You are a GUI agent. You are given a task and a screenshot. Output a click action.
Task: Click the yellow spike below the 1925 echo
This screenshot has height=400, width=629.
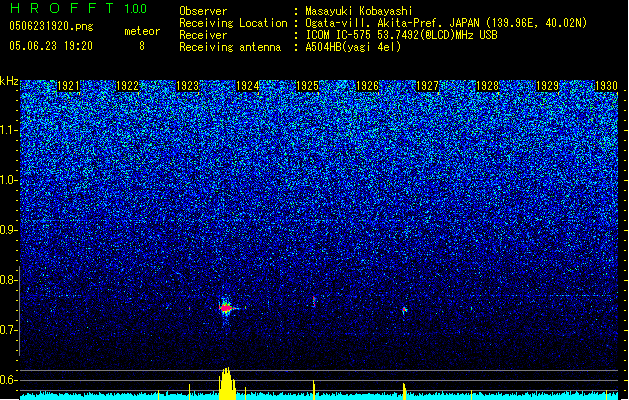tap(314, 390)
